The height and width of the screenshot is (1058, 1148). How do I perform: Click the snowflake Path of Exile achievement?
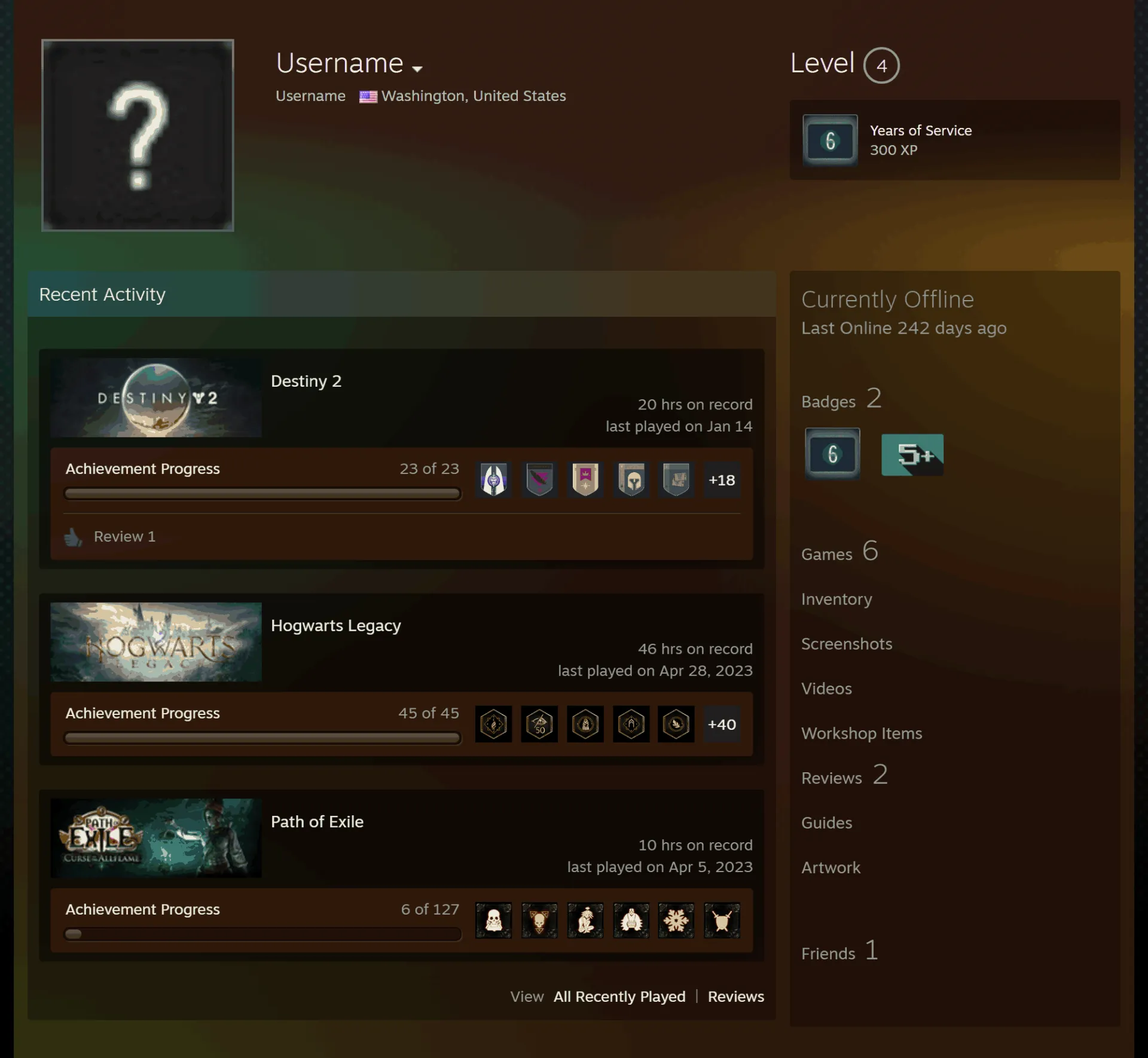(676, 920)
